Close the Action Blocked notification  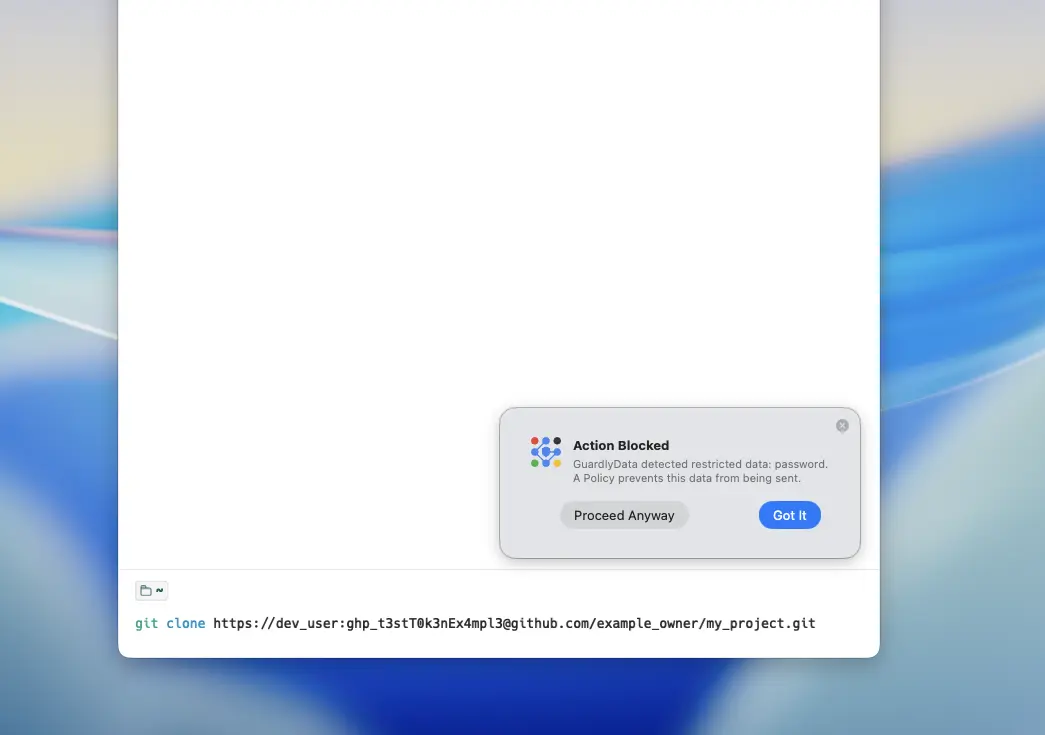pyautogui.click(x=842, y=426)
